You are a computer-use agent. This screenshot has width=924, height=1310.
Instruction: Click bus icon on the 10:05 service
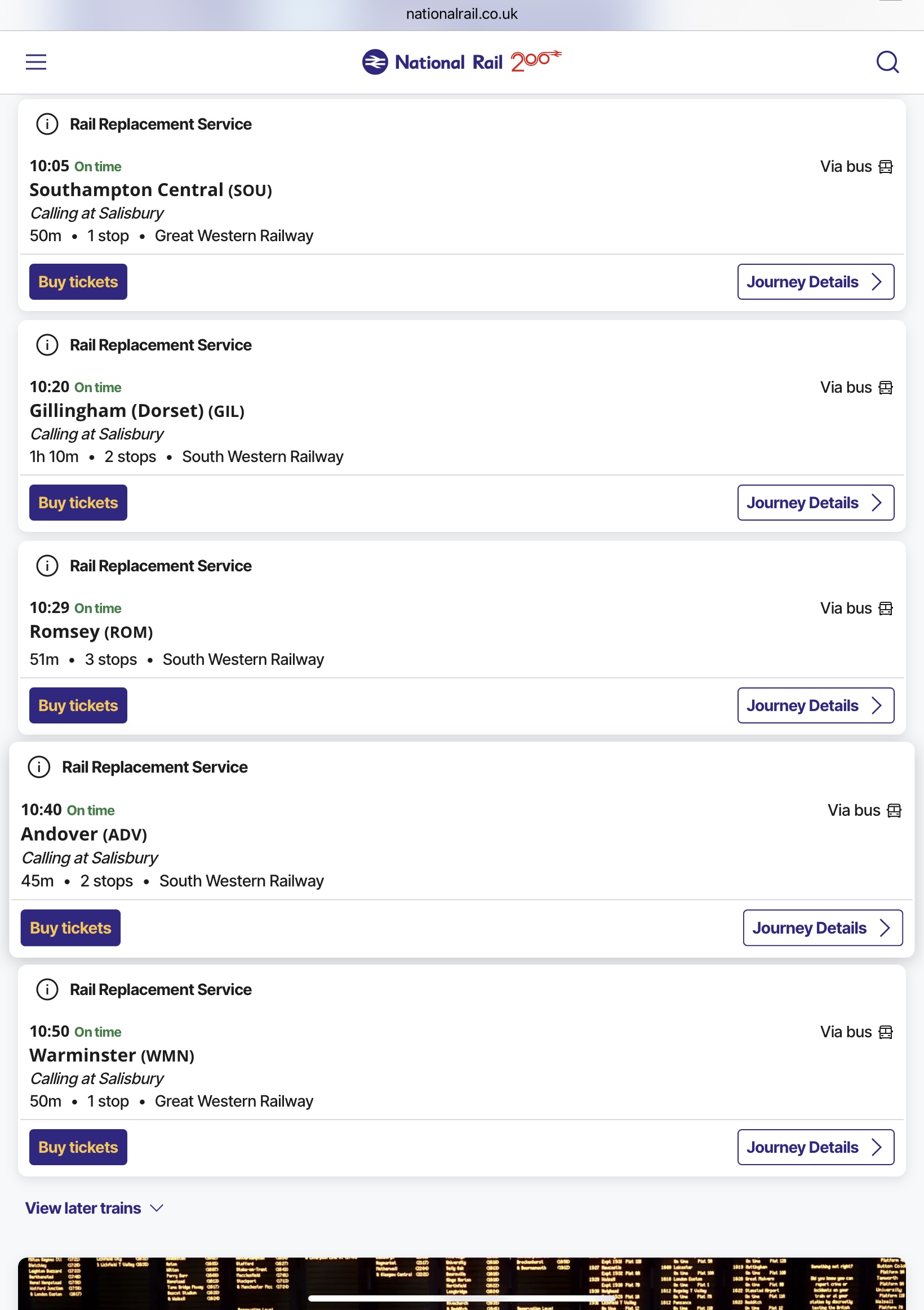click(886, 167)
